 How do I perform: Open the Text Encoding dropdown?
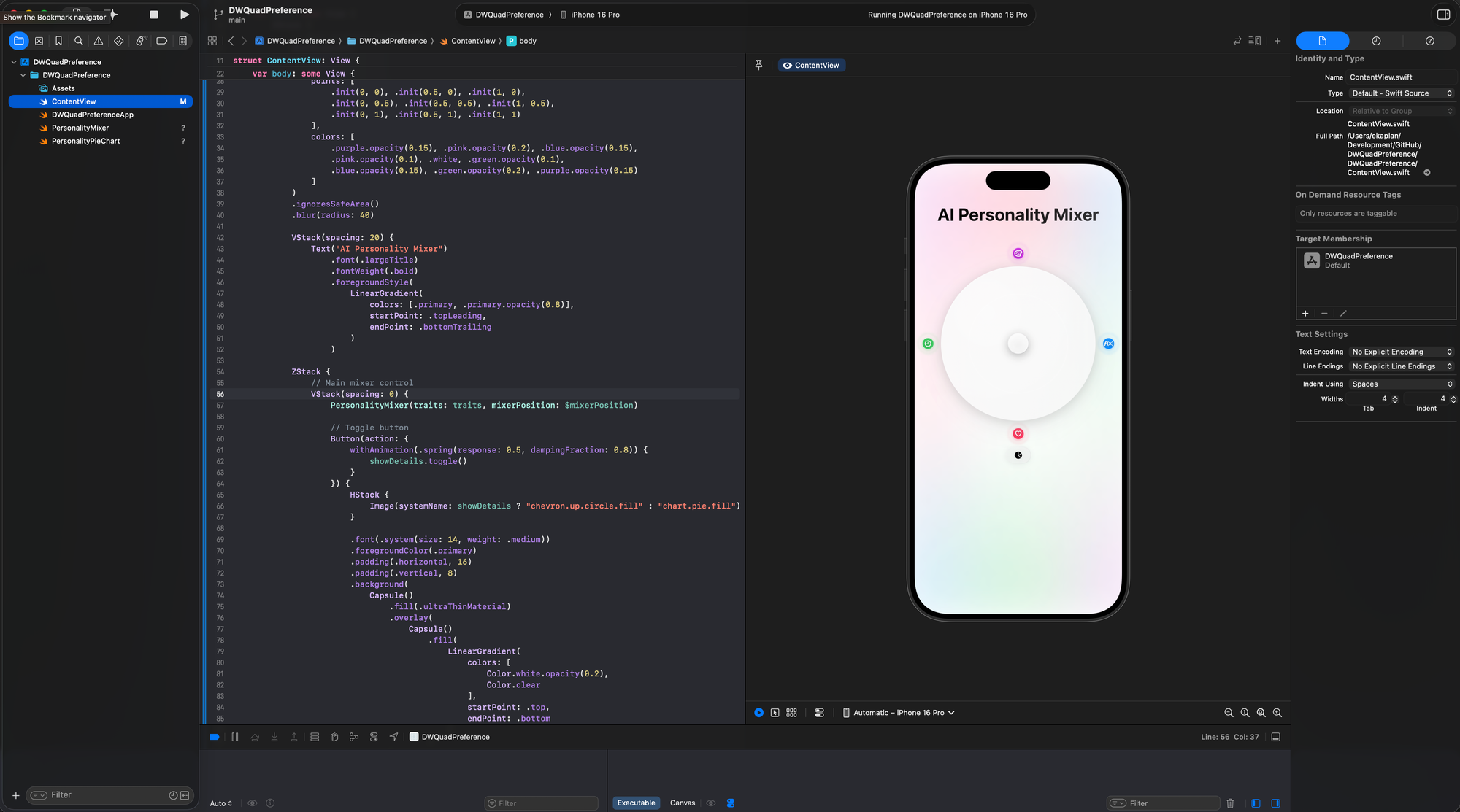(x=1401, y=352)
